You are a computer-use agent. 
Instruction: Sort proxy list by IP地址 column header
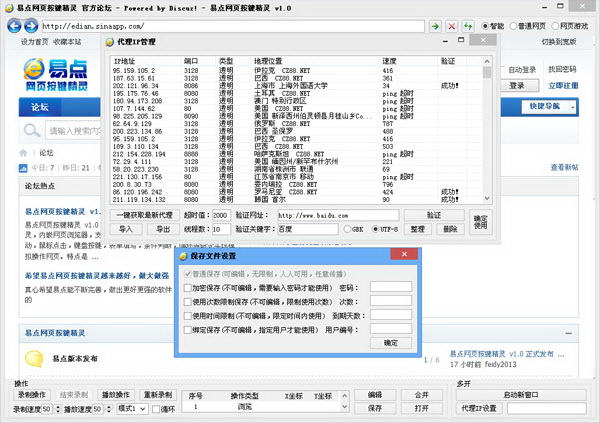(x=145, y=61)
